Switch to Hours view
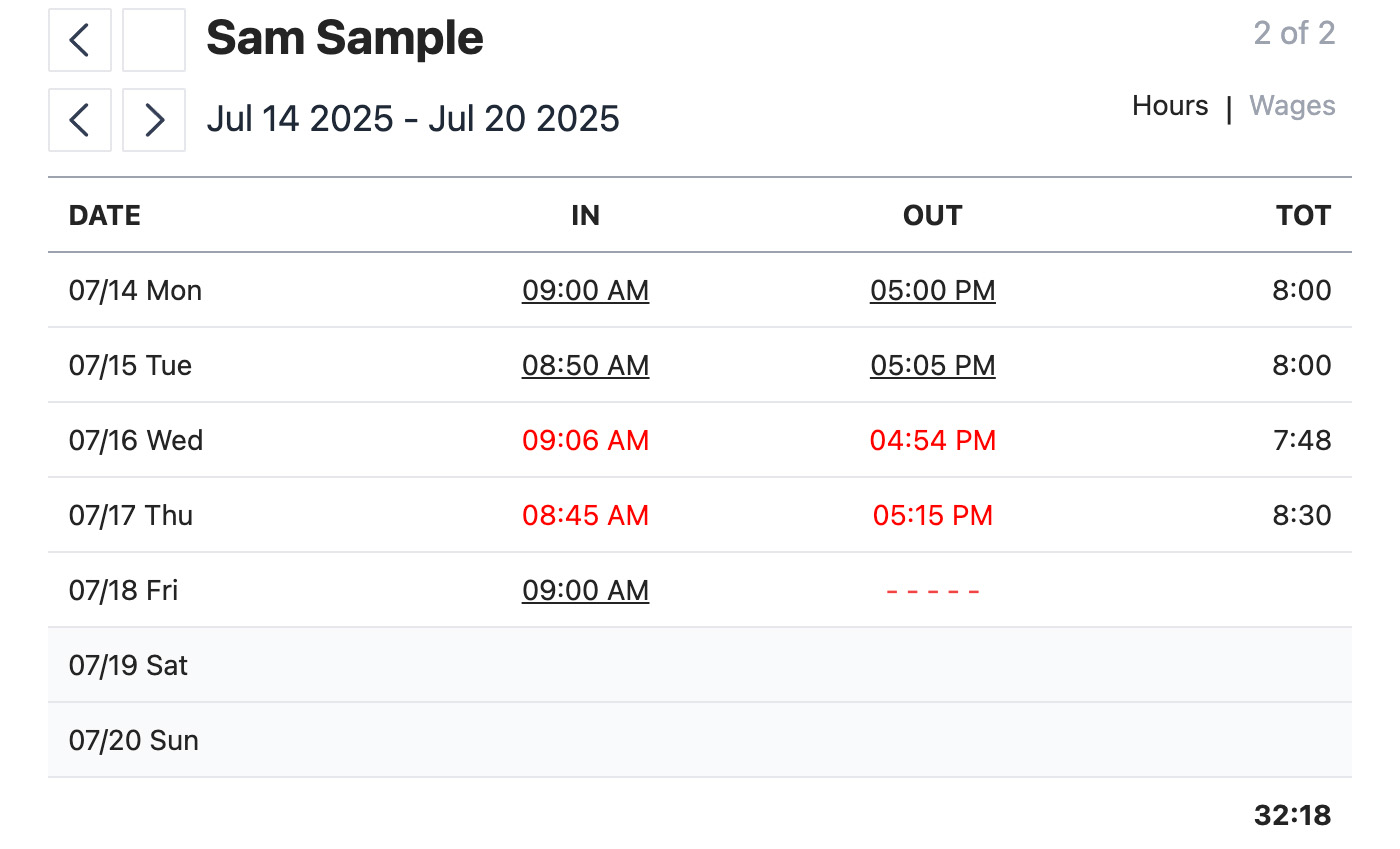 point(1170,106)
